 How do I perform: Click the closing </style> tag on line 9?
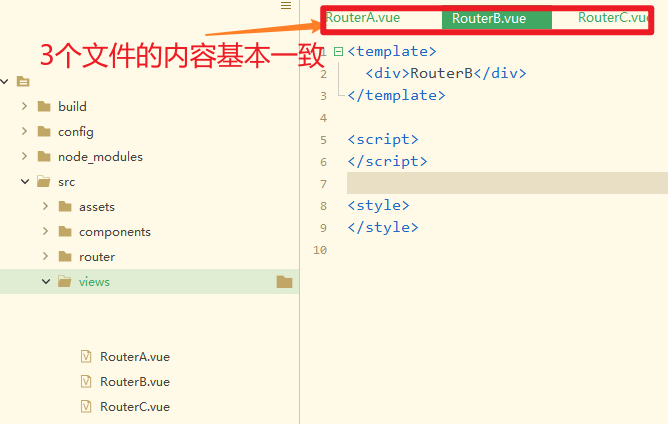point(383,228)
